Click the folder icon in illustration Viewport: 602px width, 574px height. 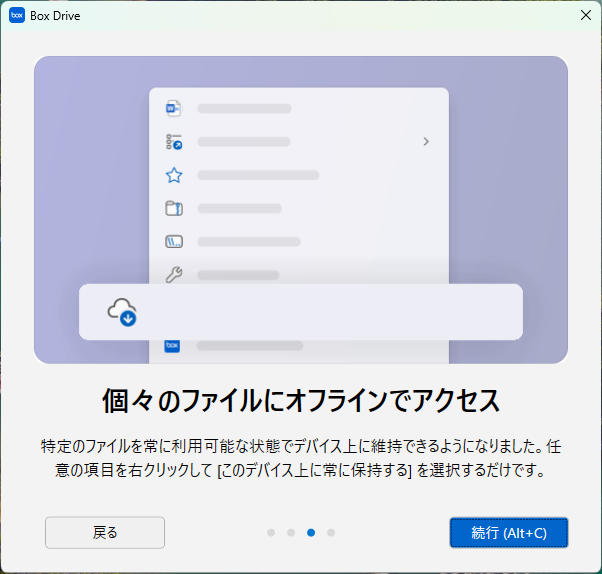pos(174,208)
